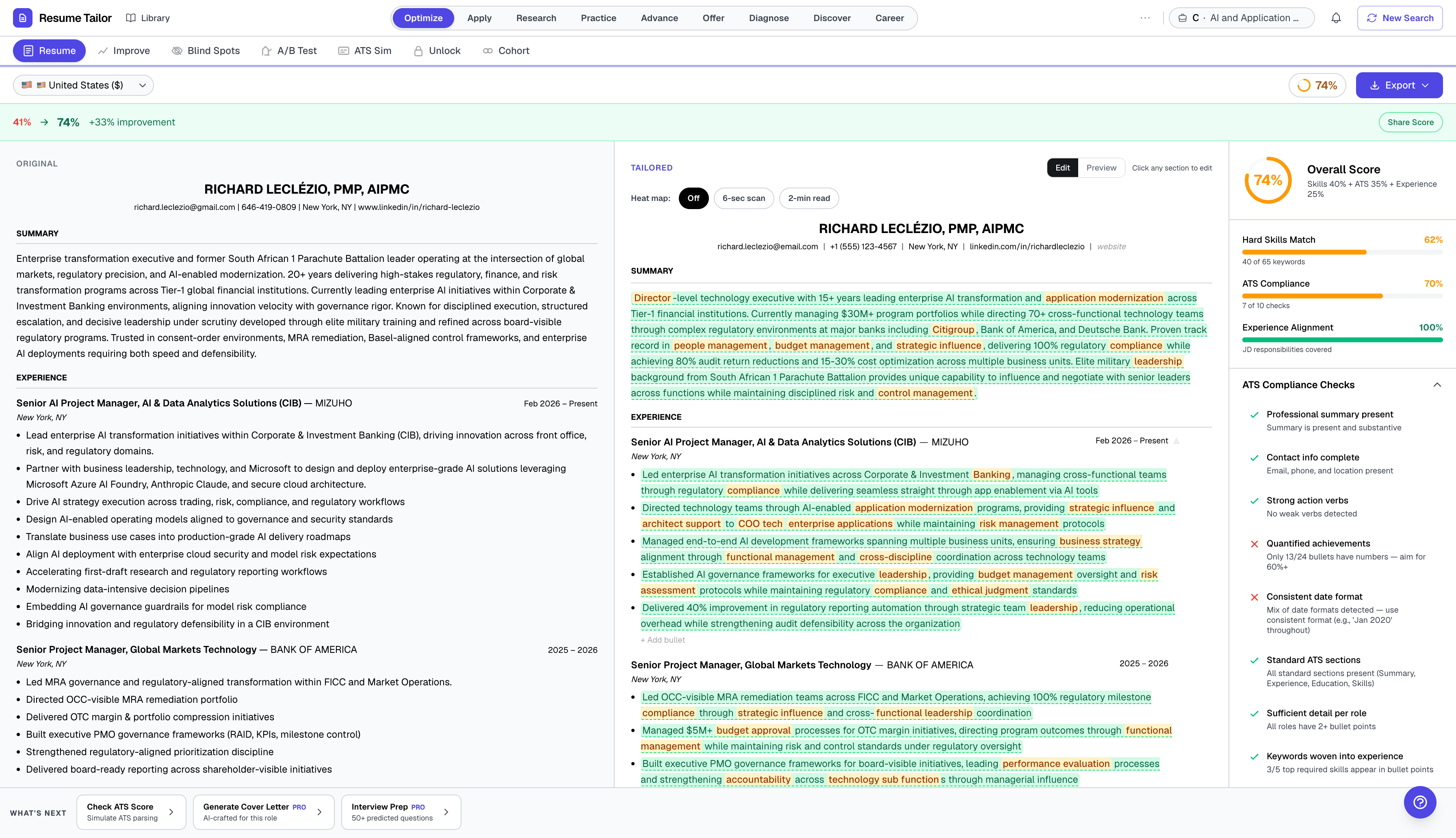This screenshot has width=1456, height=838.
Task: Click the Improve trend icon
Action: pos(102,51)
